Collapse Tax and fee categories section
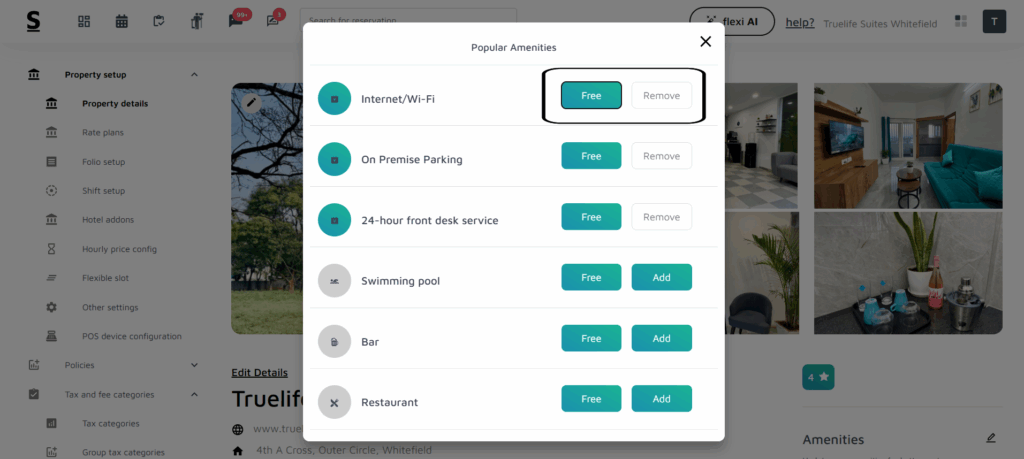The image size is (1024, 459). pos(194,394)
